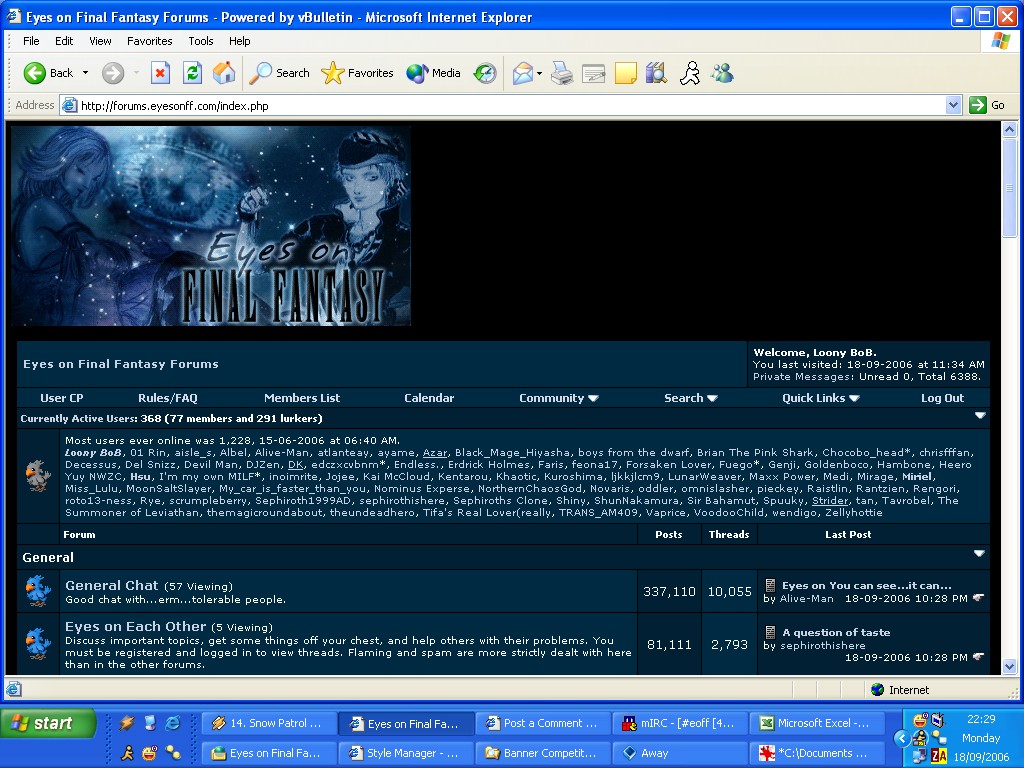Viewport: 1024px width, 768px height.
Task: Collapse the General forum category
Action: point(979,554)
